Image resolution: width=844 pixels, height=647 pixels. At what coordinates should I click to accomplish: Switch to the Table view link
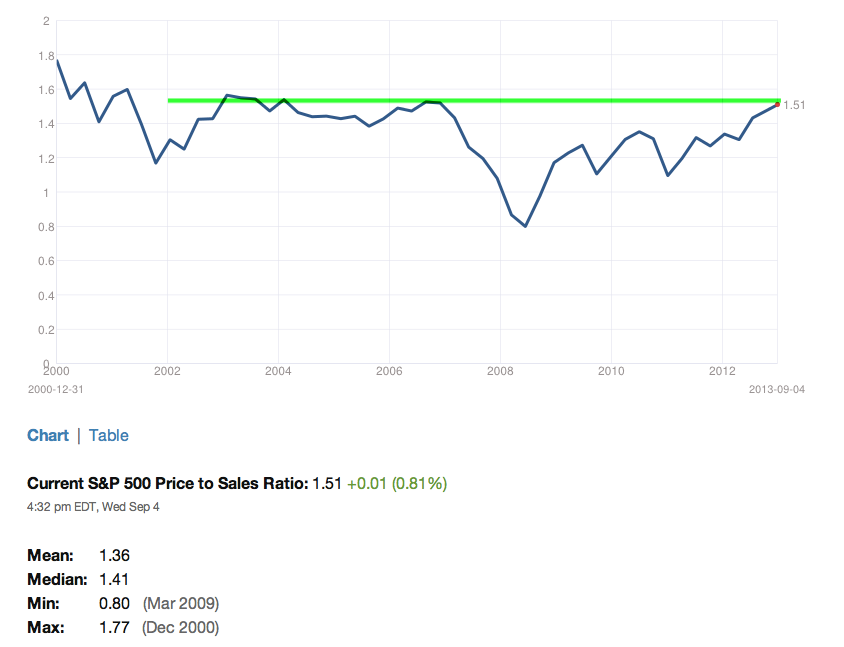tap(109, 435)
